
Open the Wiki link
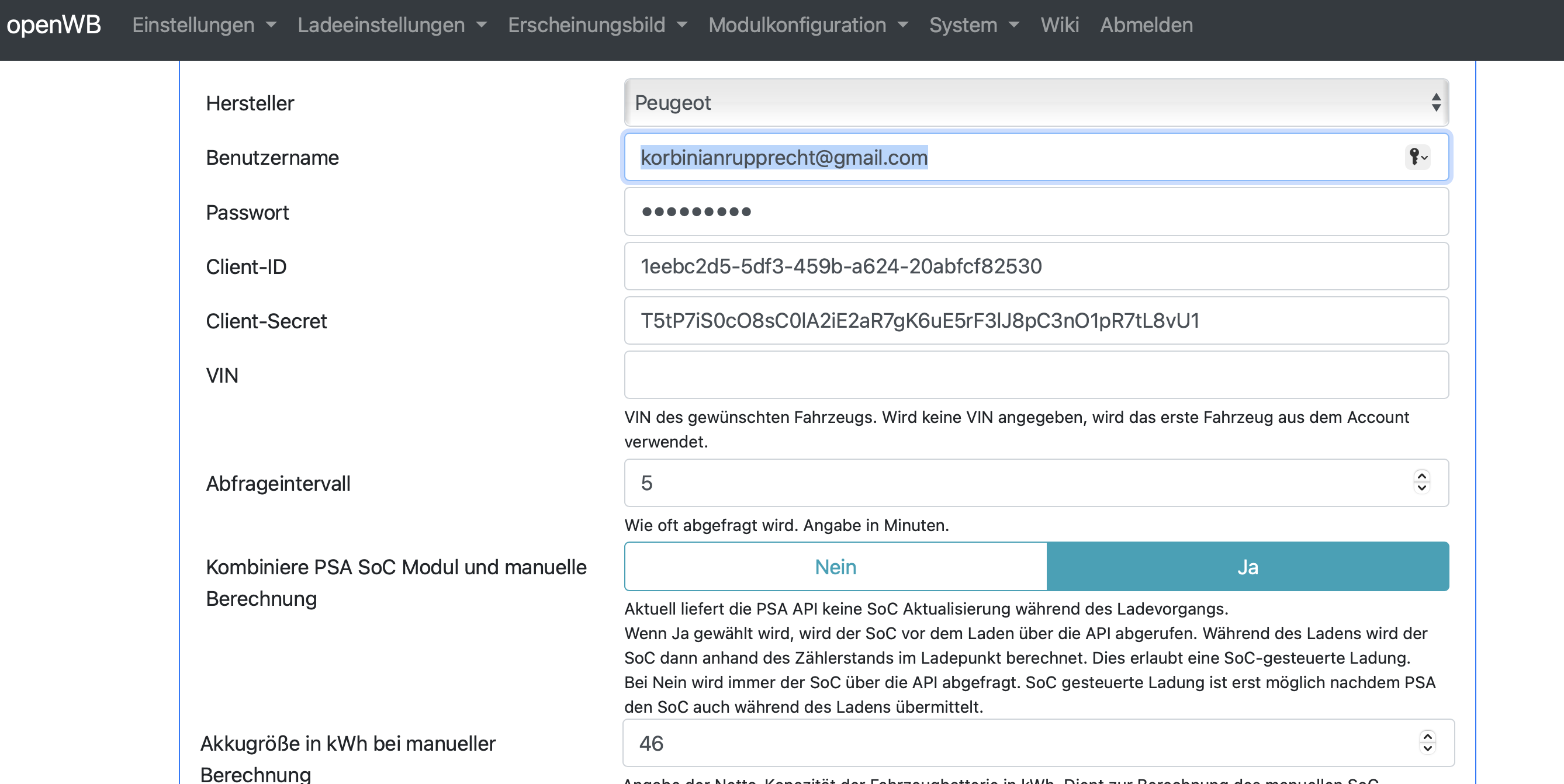pyautogui.click(x=1059, y=25)
